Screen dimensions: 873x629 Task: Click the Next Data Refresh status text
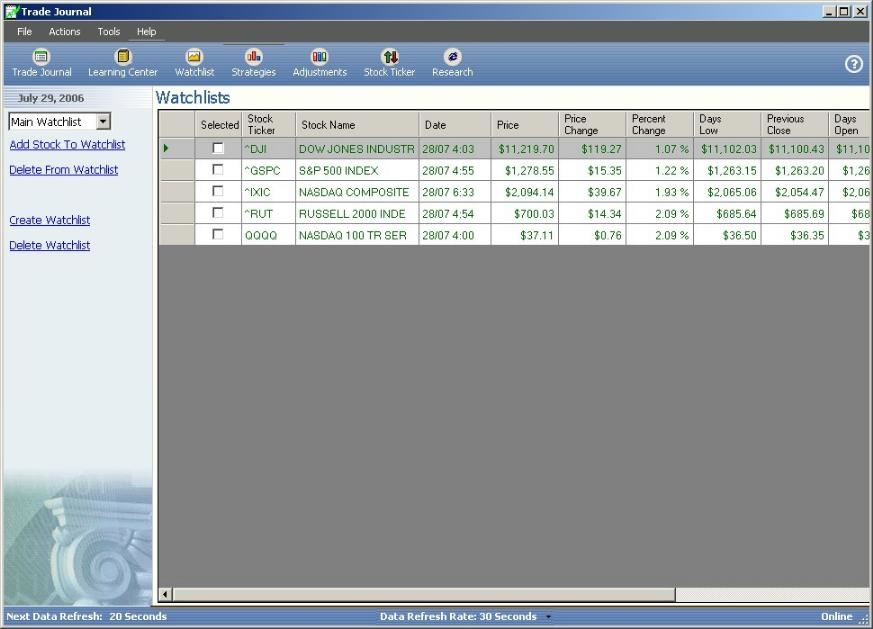(x=86, y=616)
